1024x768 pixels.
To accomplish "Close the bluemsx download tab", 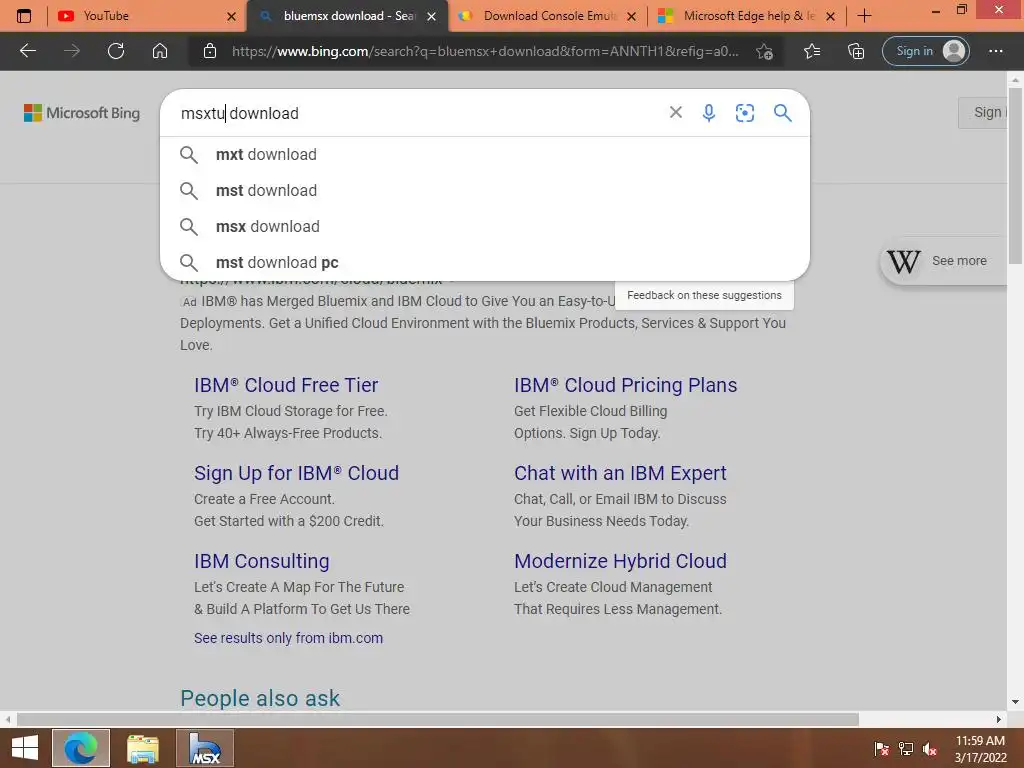I will point(431,16).
